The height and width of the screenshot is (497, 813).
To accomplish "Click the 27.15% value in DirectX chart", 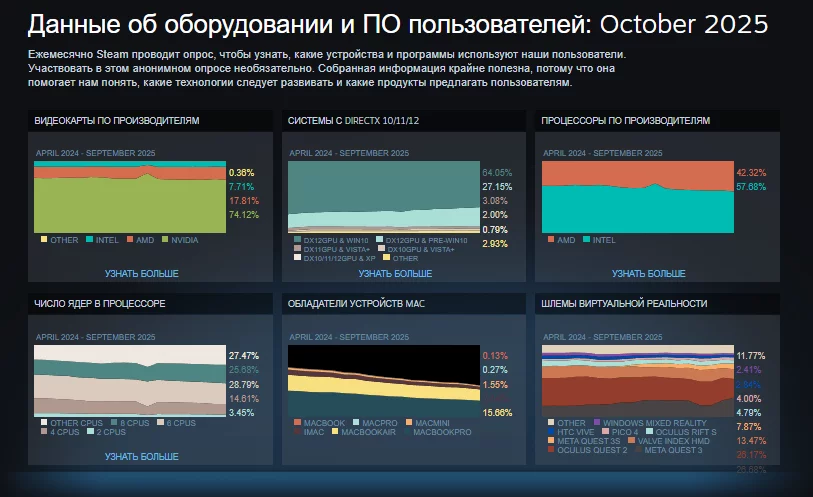I will click(497, 187).
